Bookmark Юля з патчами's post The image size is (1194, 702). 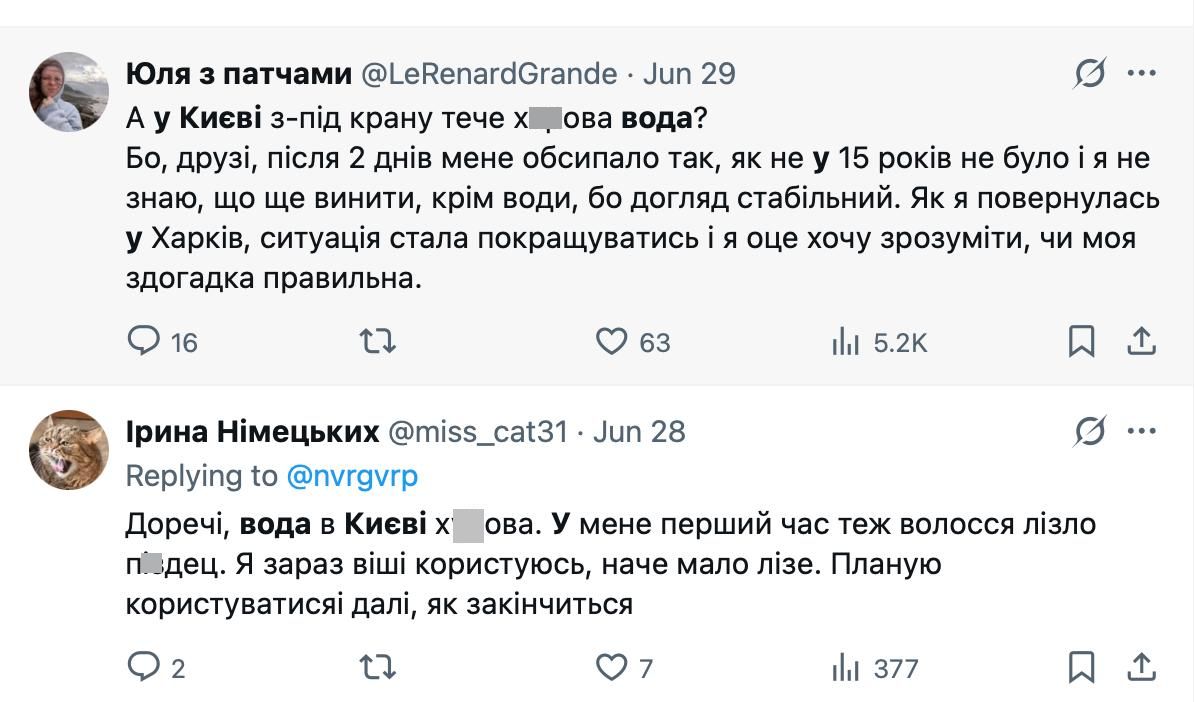click(x=1081, y=342)
